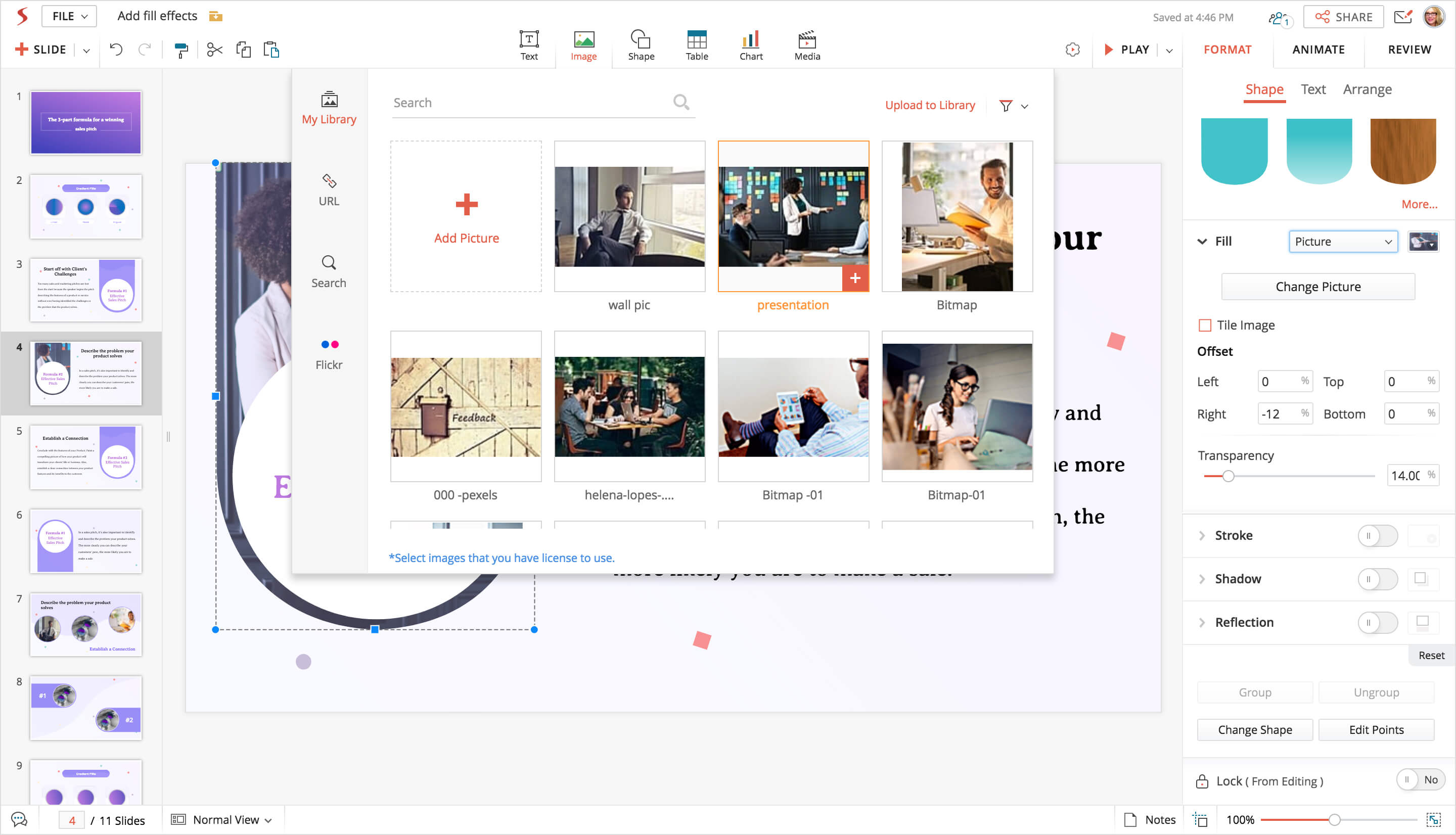
Task: Click Upload to Library link
Action: click(x=929, y=106)
